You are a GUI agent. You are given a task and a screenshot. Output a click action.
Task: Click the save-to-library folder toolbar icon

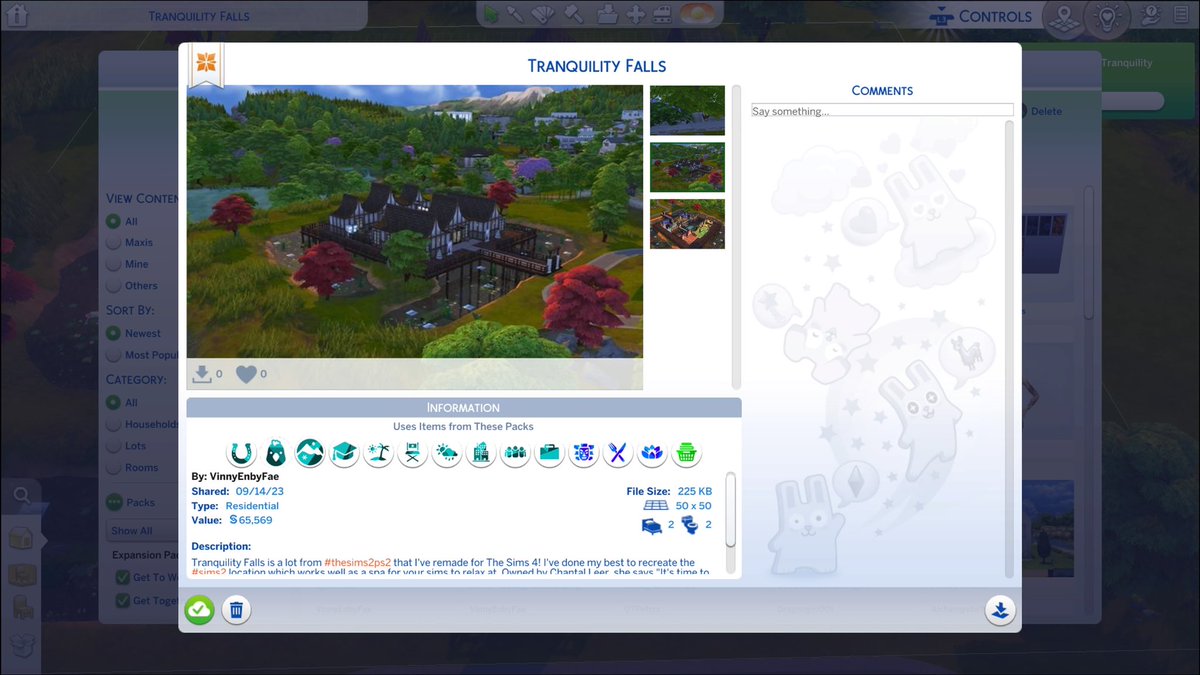[607, 15]
